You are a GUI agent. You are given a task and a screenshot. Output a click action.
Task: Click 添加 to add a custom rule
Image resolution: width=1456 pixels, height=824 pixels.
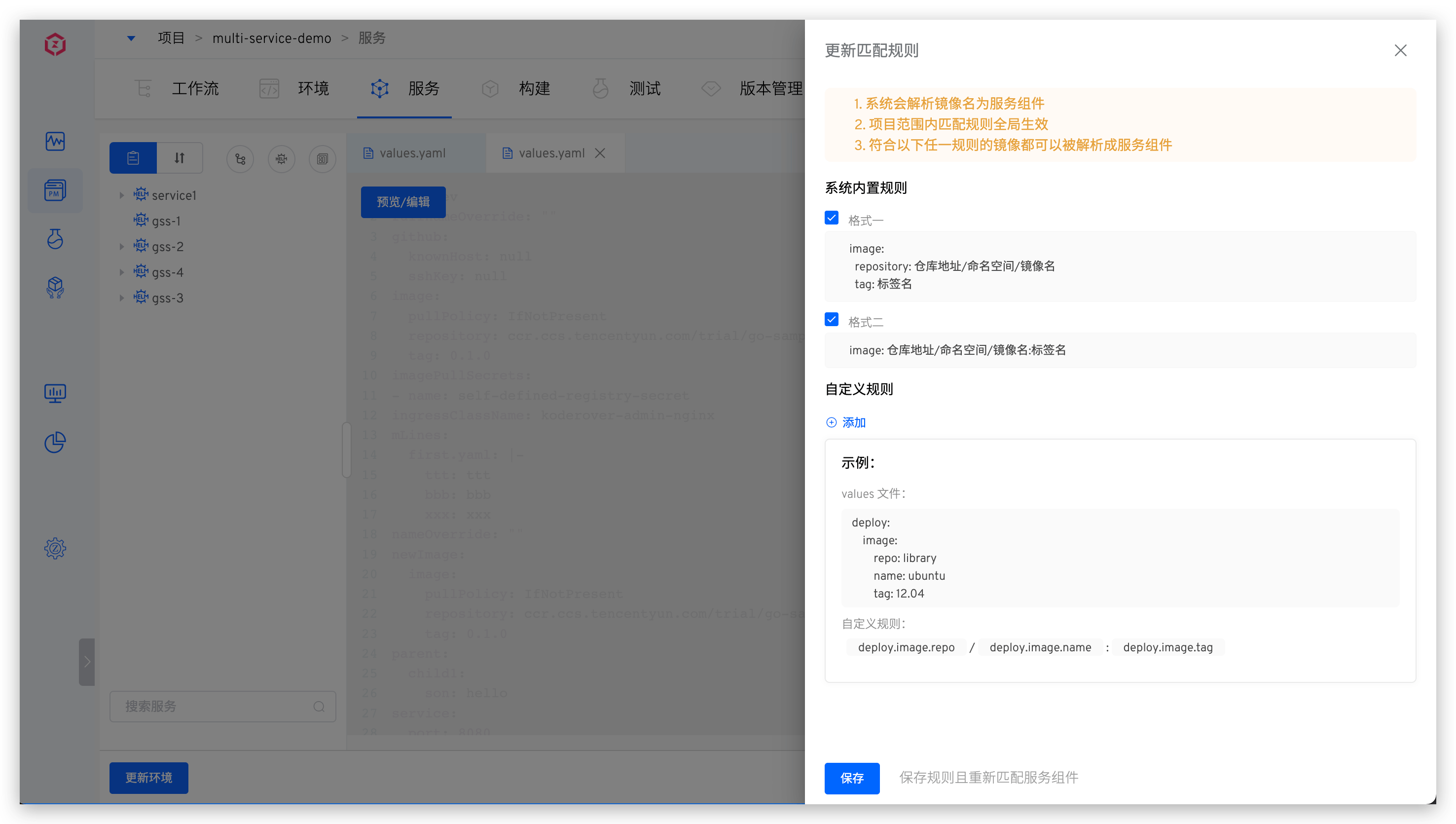[846, 422]
